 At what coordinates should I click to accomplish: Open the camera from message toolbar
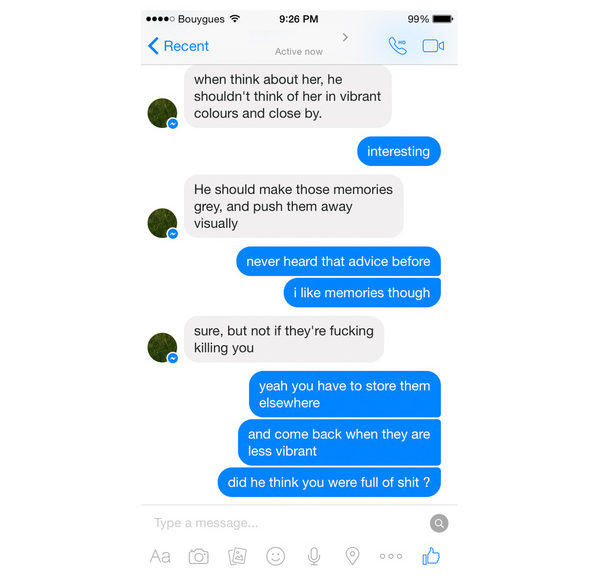coord(199,556)
